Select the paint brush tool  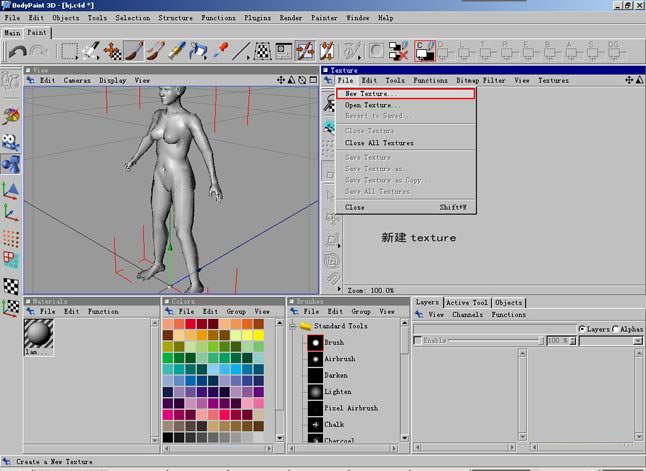point(133,52)
